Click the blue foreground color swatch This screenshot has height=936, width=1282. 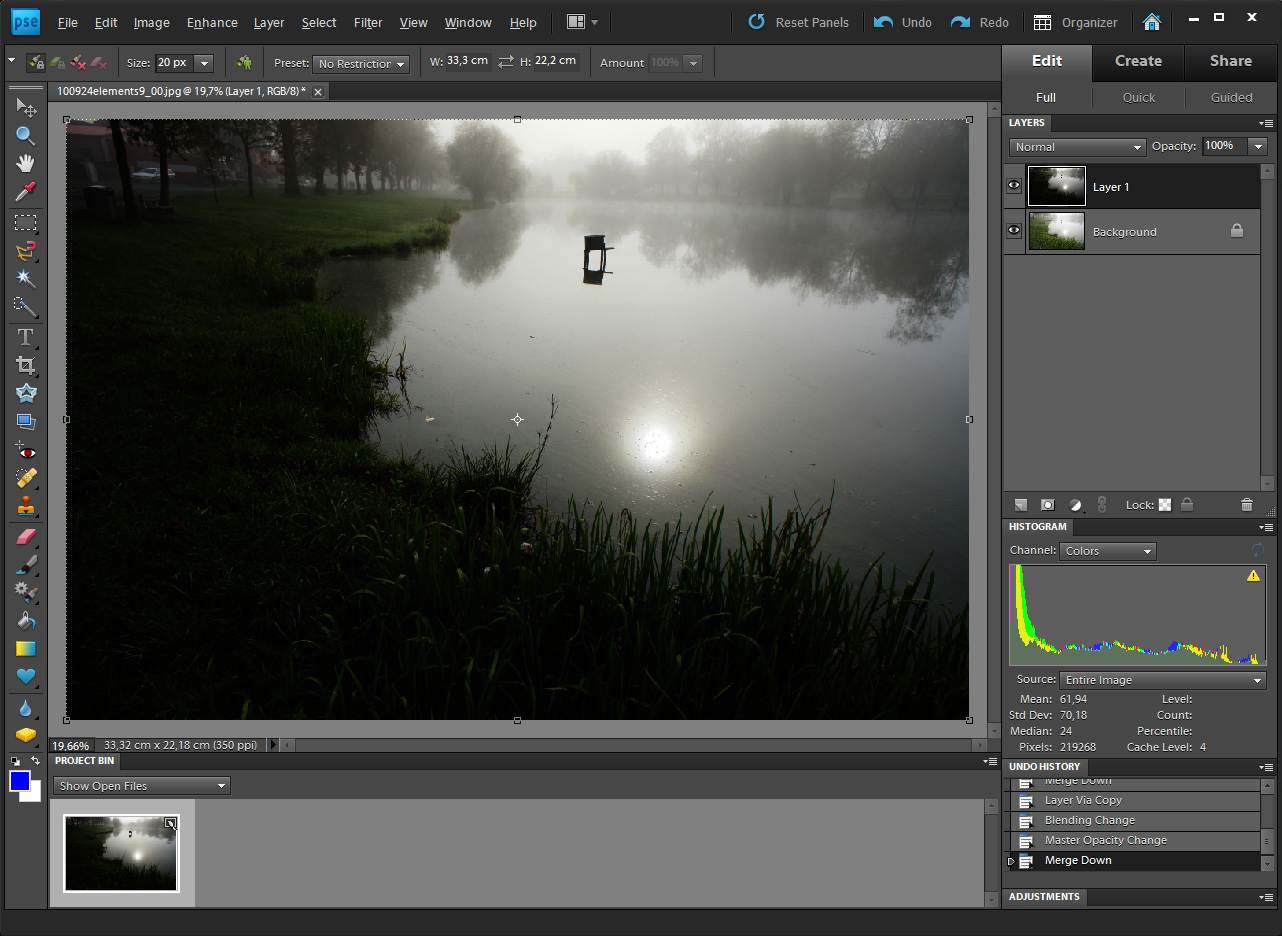19,781
